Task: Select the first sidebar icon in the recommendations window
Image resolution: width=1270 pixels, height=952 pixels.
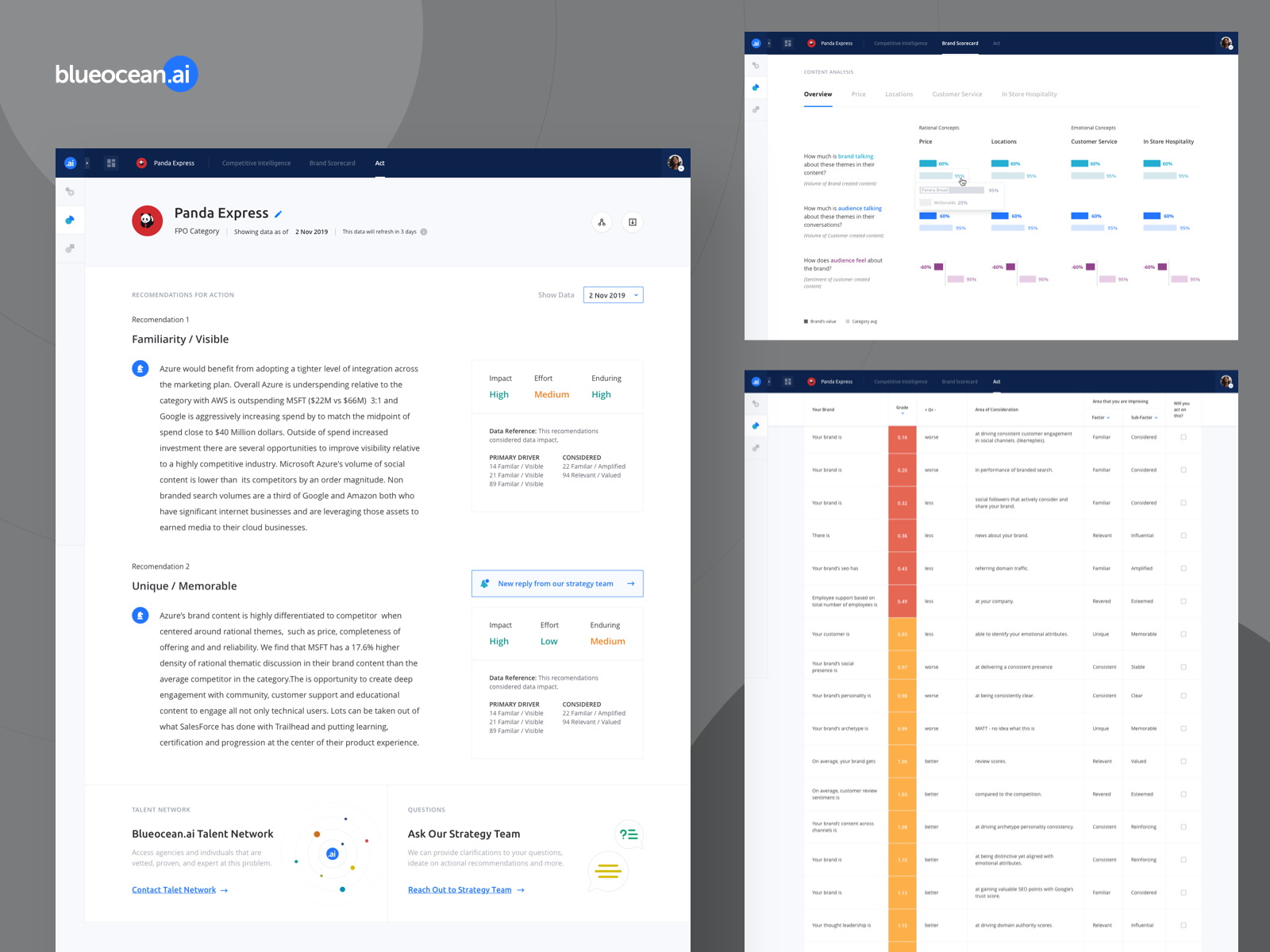Action: (x=70, y=191)
